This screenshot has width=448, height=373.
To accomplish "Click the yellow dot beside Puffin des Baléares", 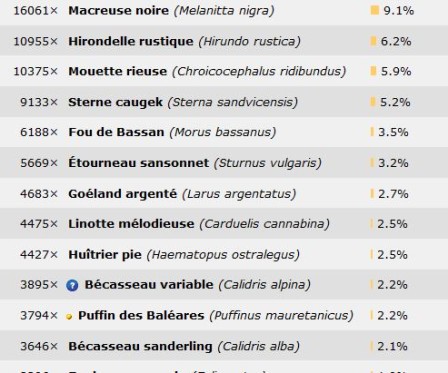I will pos(69,317).
